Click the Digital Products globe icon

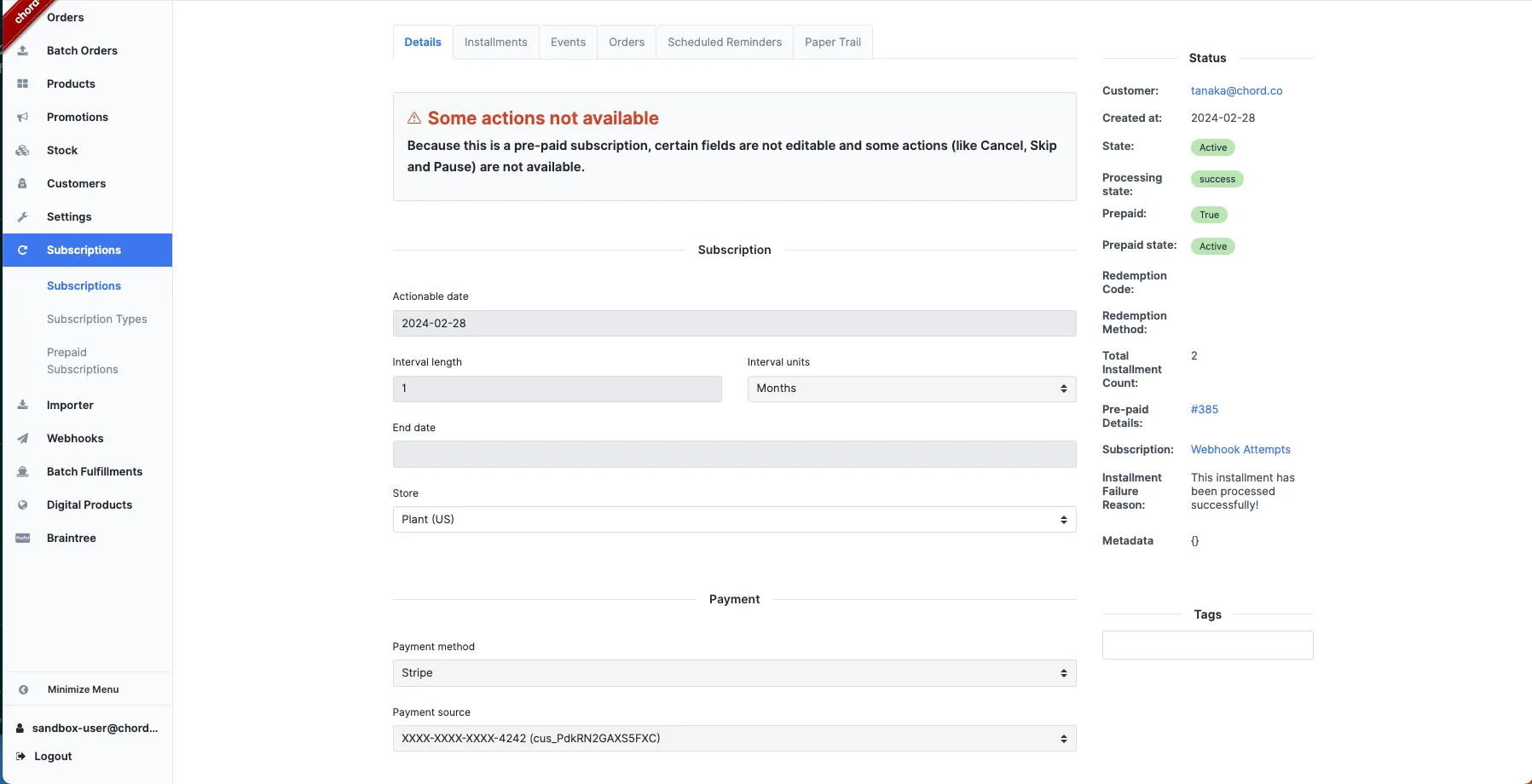click(x=23, y=504)
